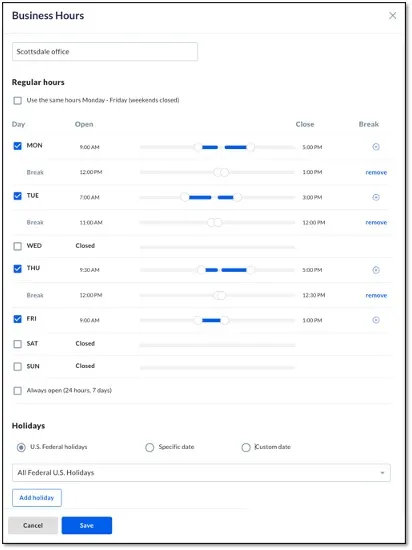Save the business hours
Viewport: 412px width, 550px height.
(87, 525)
